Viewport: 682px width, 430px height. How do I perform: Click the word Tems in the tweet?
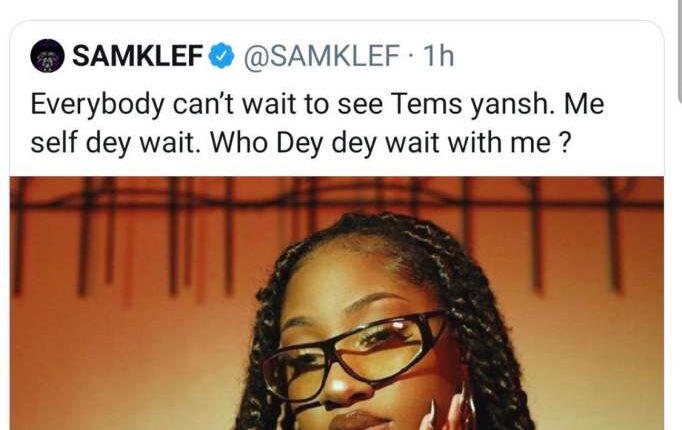tap(426, 104)
